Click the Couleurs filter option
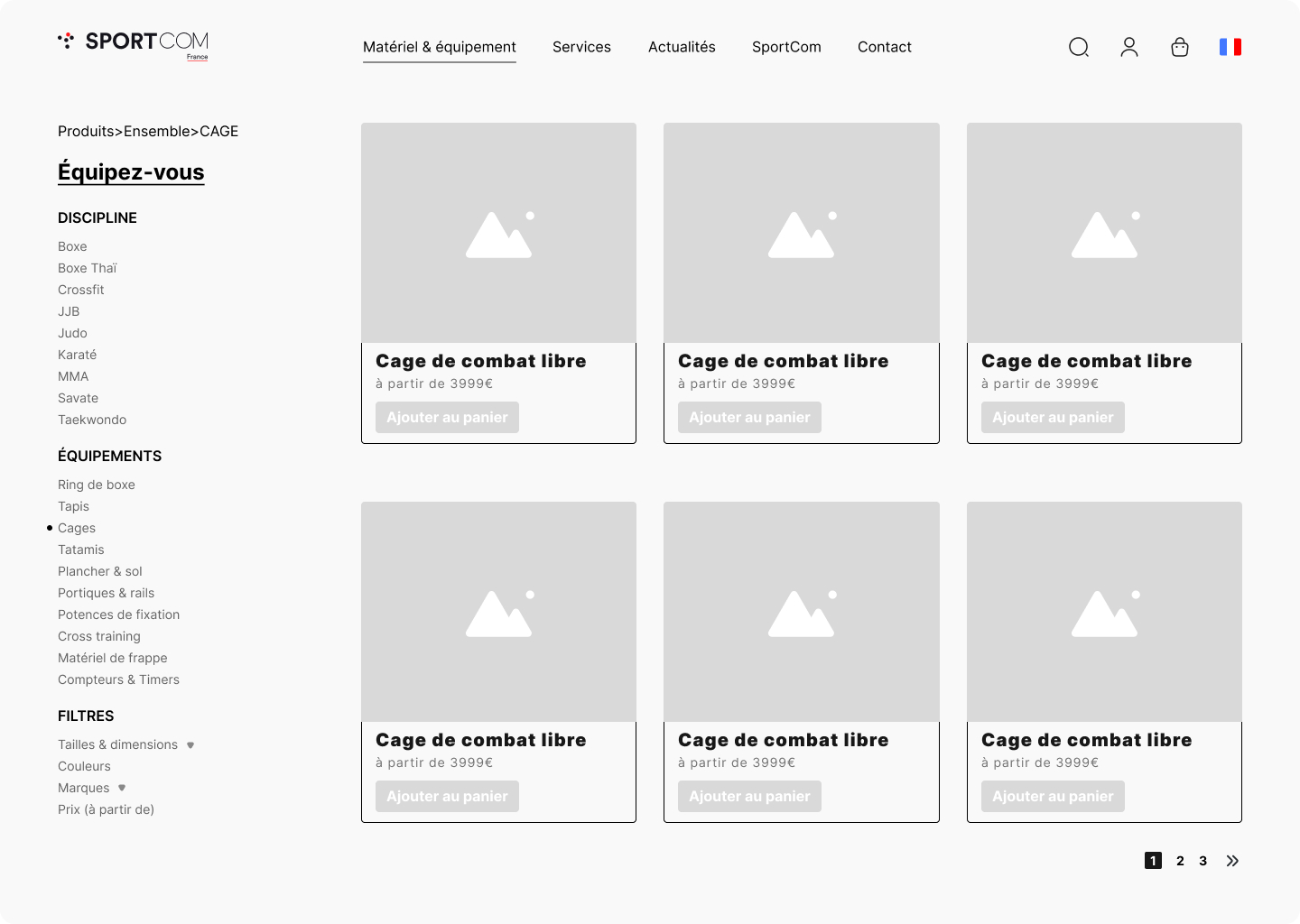The image size is (1300, 924). point(84,766)
